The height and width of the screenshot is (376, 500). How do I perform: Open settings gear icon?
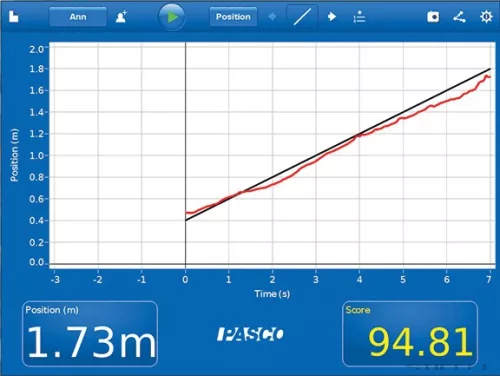click(486, 17)
